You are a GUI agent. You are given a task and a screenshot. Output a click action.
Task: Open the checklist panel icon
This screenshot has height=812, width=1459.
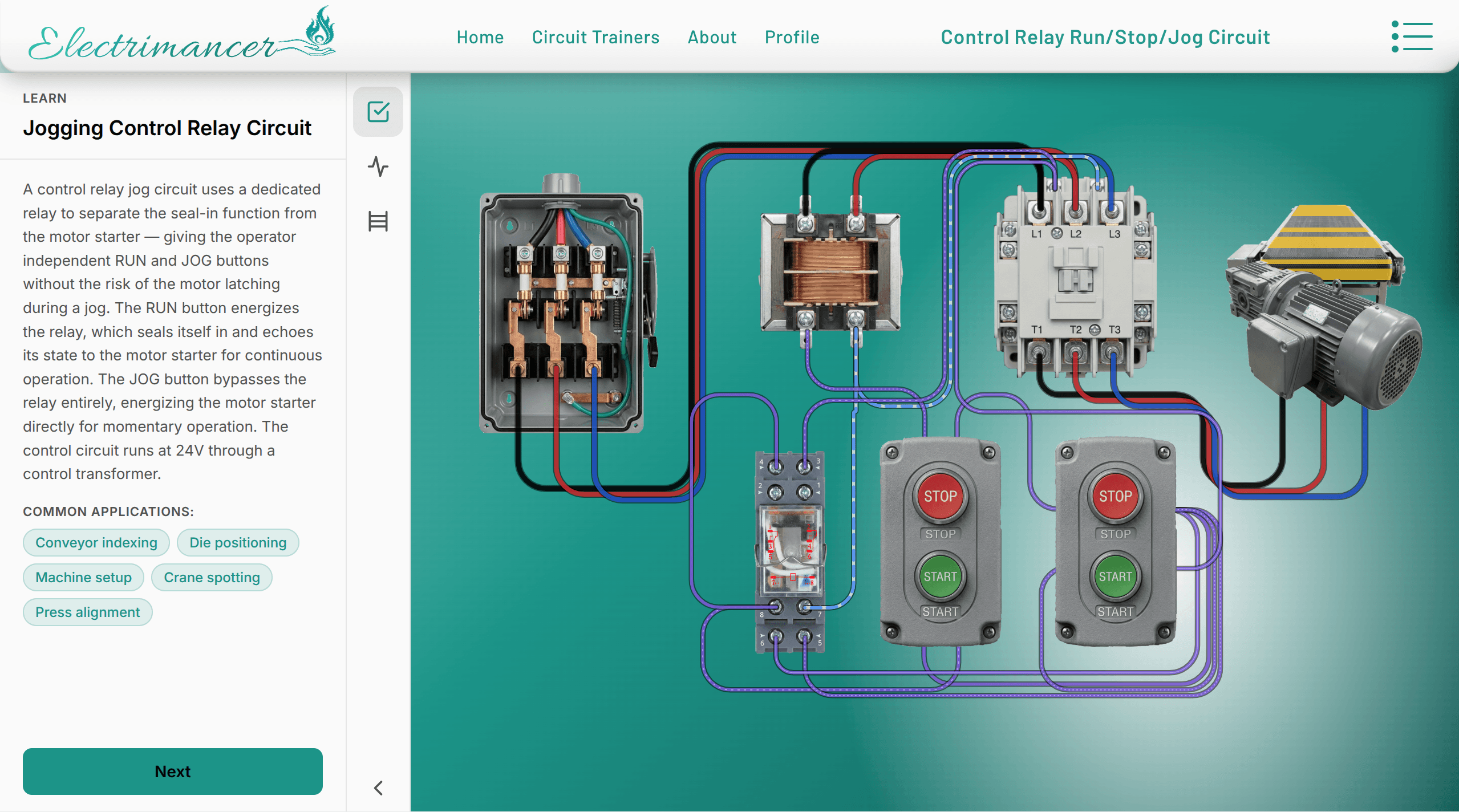tap(378, 112)
